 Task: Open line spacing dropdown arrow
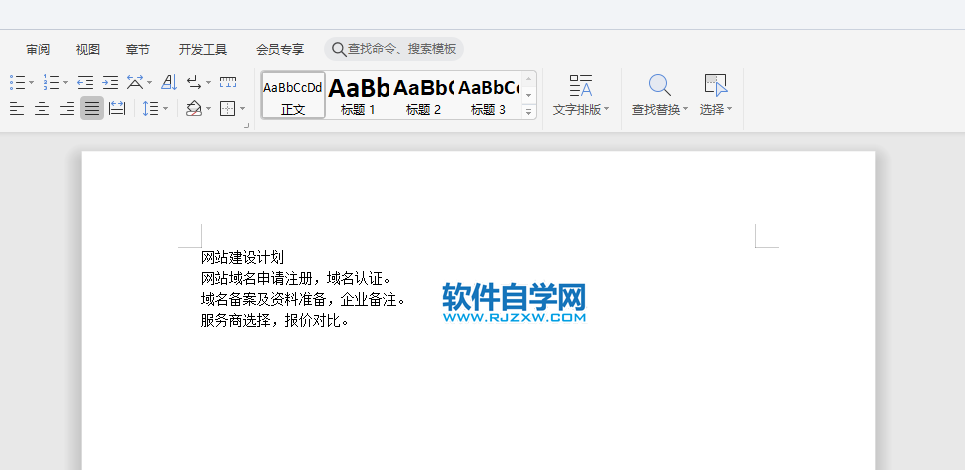166,110
